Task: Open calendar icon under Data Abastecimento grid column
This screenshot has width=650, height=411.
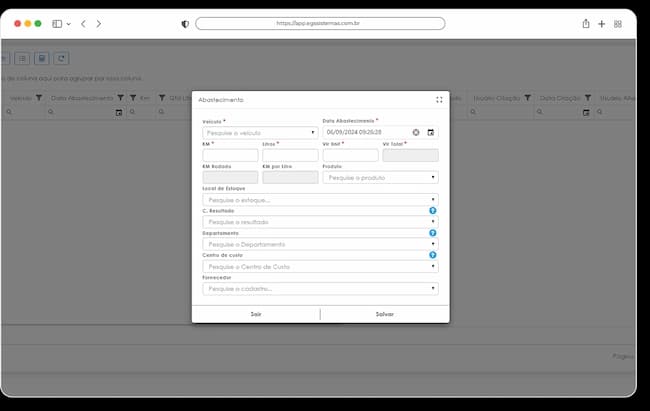Action: coord(119,112)
